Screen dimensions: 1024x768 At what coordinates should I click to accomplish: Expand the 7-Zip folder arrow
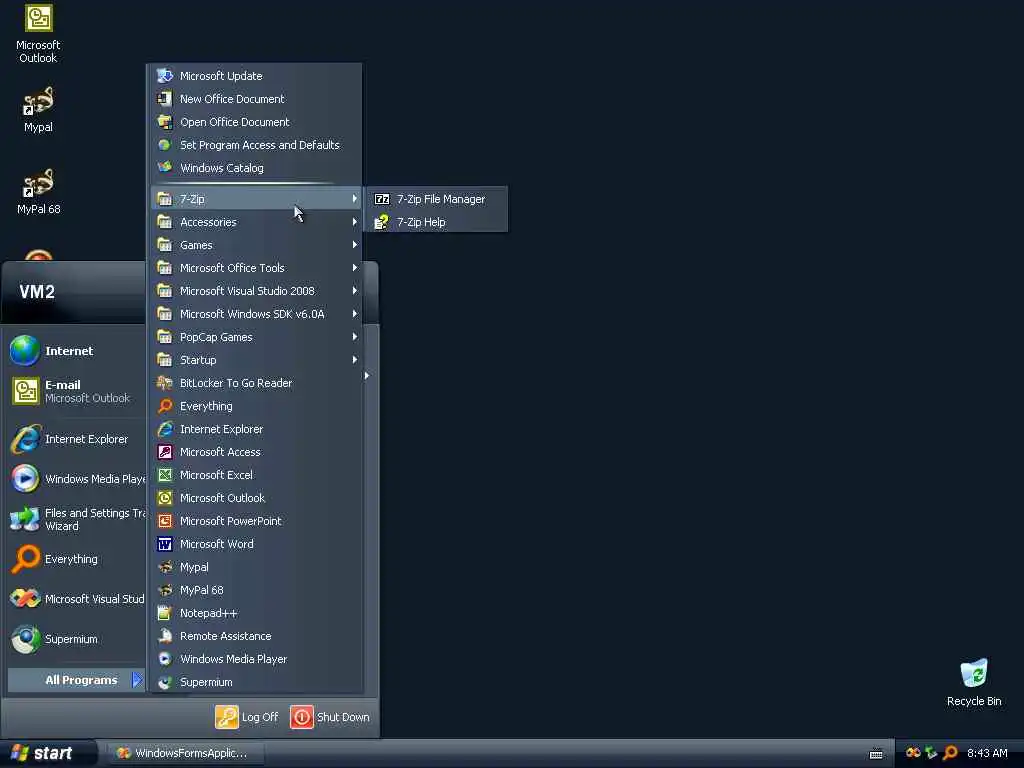pos(355,199)
